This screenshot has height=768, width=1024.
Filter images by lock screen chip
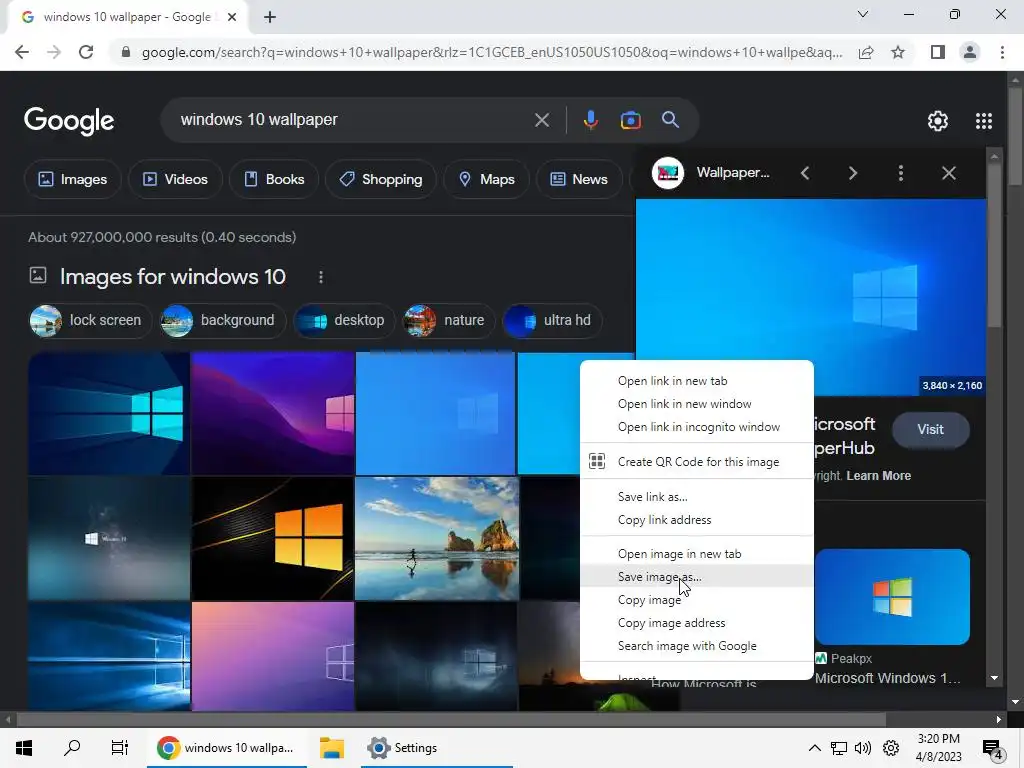tap(90, 321)
